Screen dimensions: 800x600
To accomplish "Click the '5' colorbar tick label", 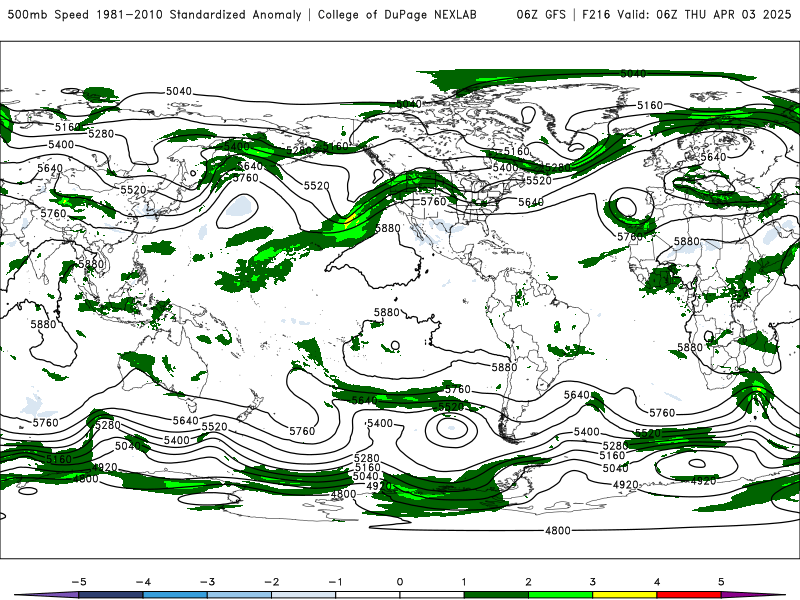I will coord(721,582).
